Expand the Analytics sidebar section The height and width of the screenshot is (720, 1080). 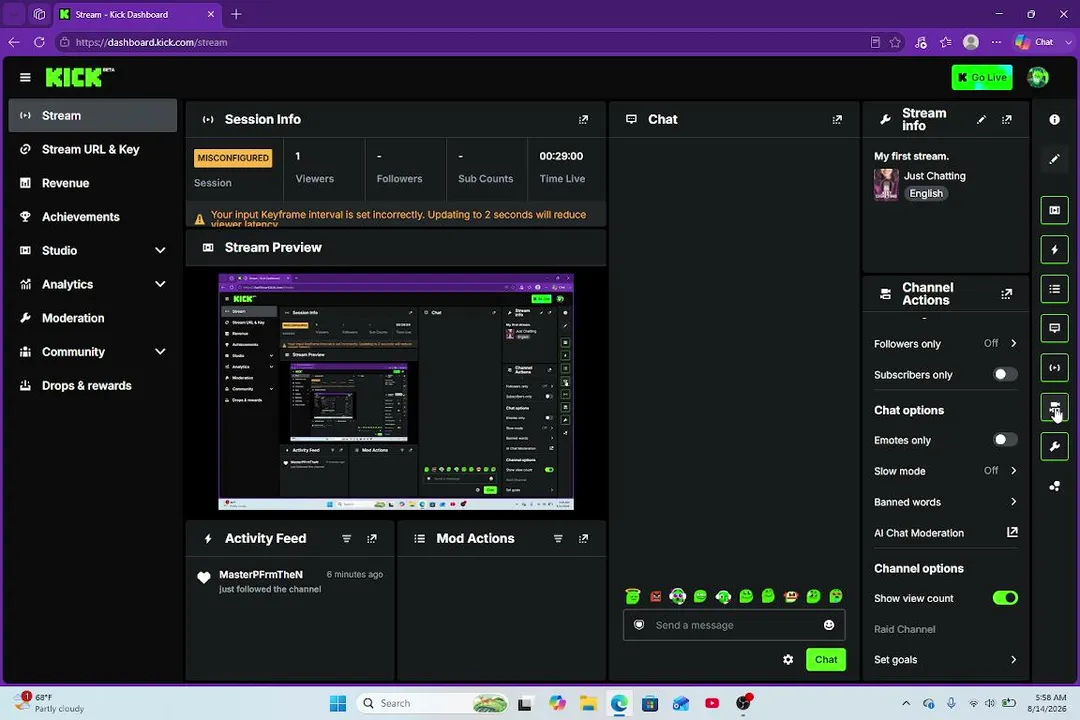[x=160, y=284]
